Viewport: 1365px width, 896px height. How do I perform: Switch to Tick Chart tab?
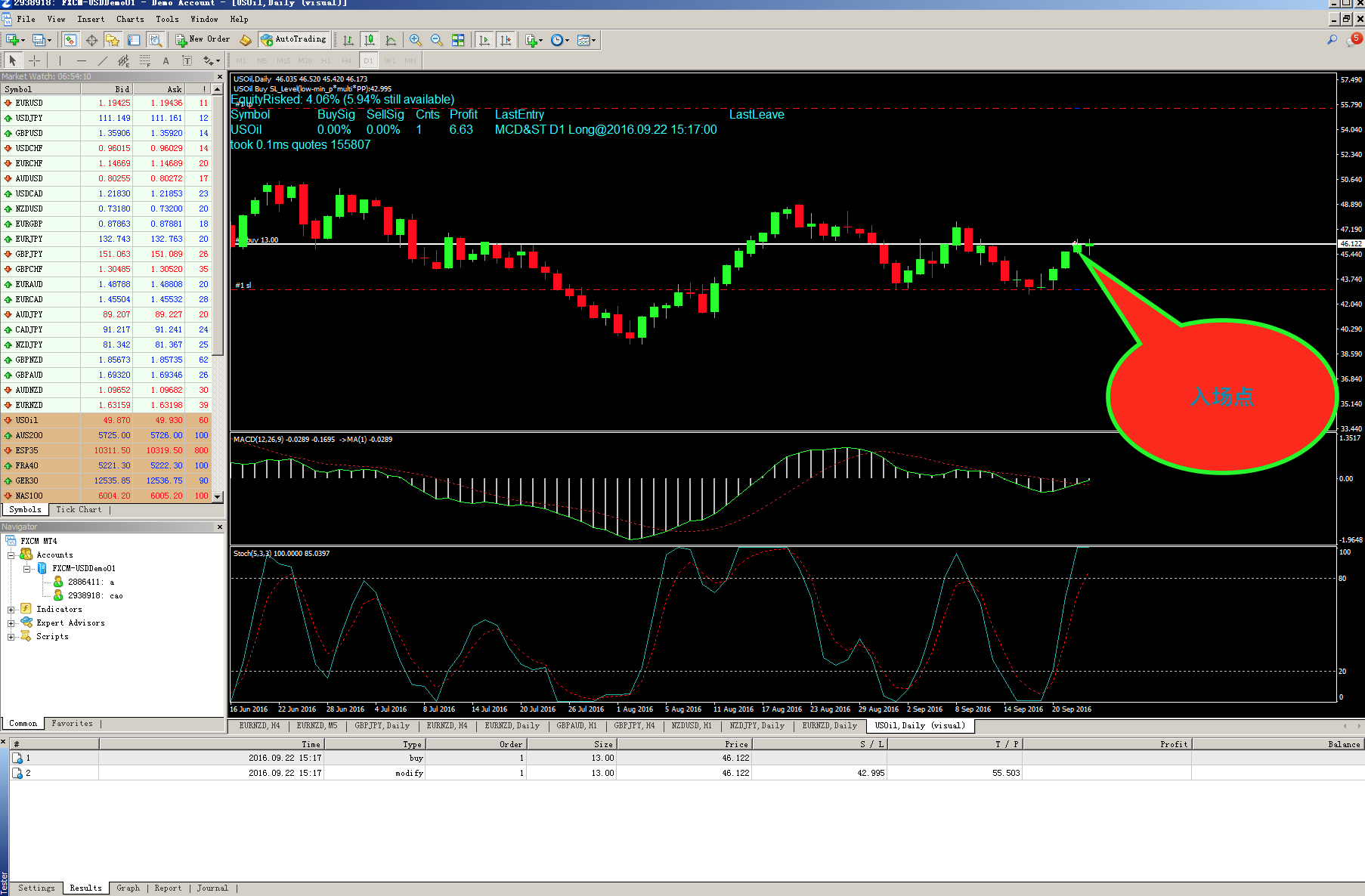(79, 510)
